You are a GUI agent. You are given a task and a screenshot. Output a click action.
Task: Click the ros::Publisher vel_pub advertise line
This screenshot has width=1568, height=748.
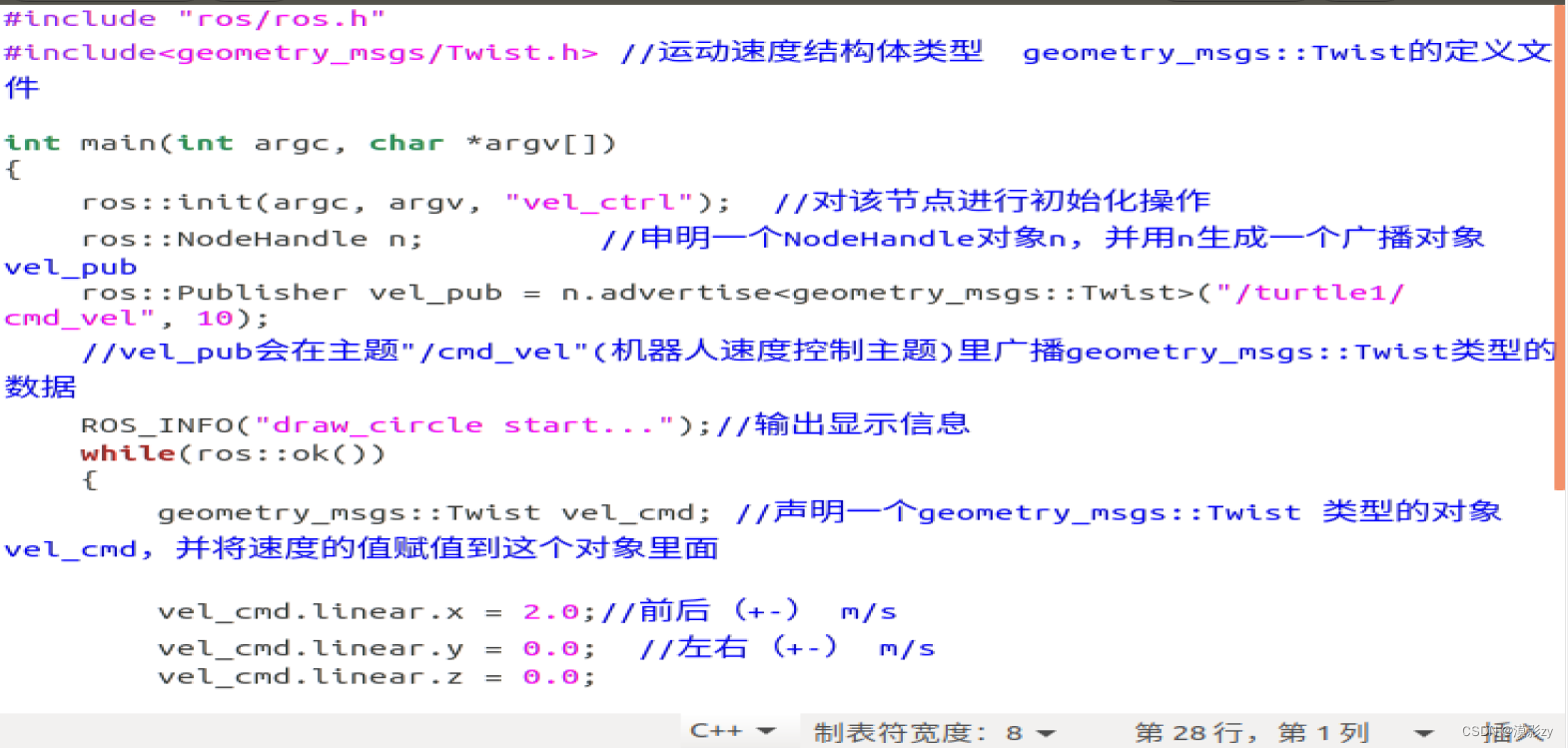[x=743, y=293]
